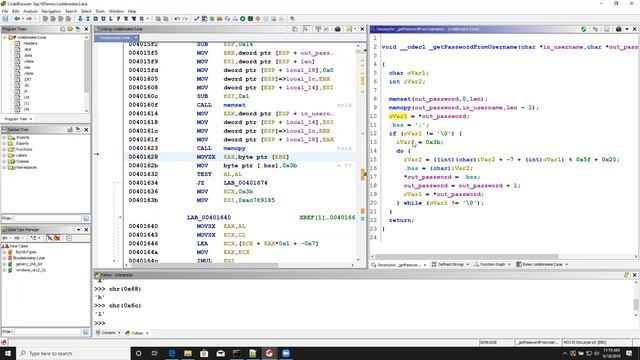
Task: Expand the Classes folder in Symbol Tree
Action: pos(4,161)
